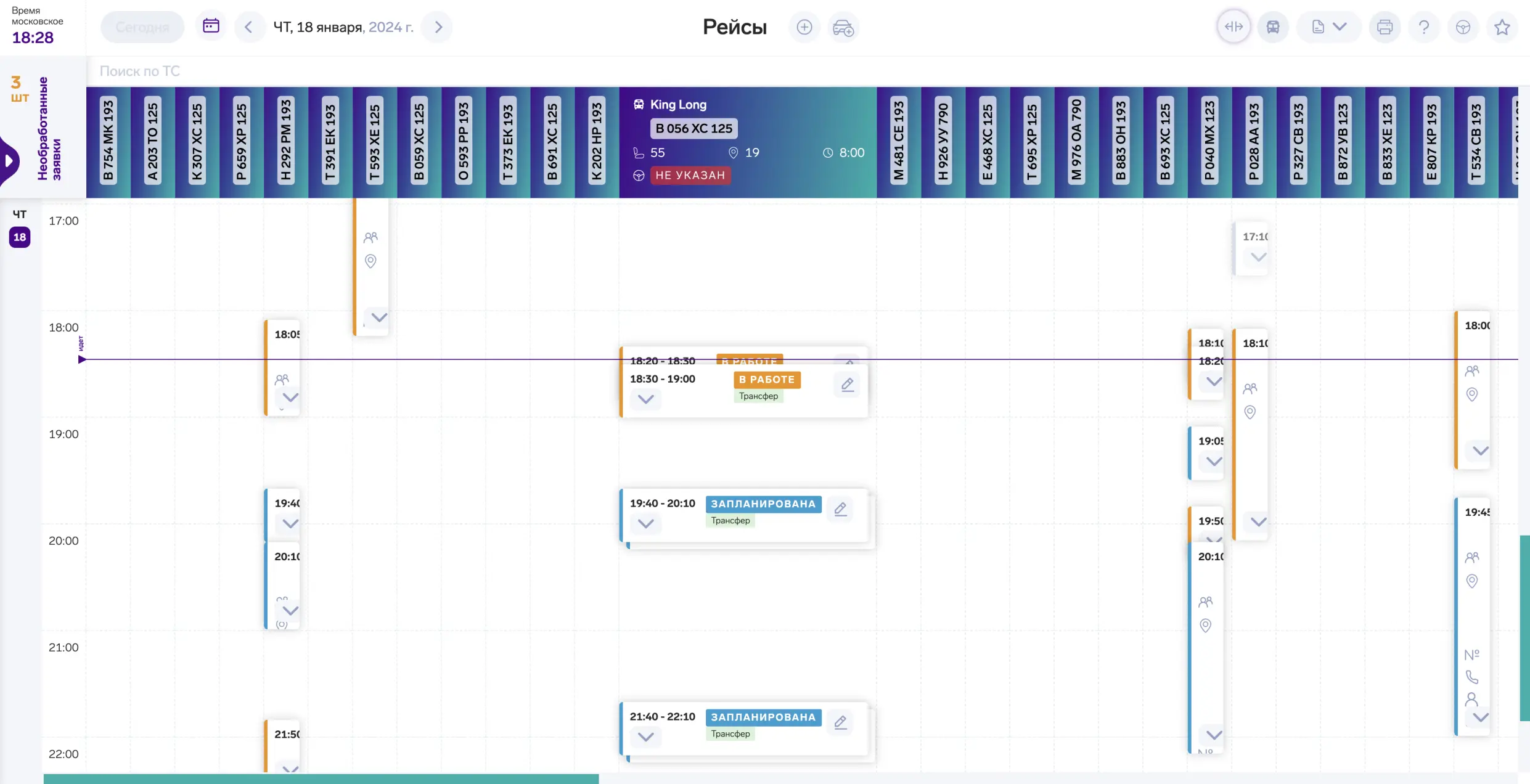Select vehicle column В 754 МК 193
Screen dimensions: 1530x784
coord(108,142)
